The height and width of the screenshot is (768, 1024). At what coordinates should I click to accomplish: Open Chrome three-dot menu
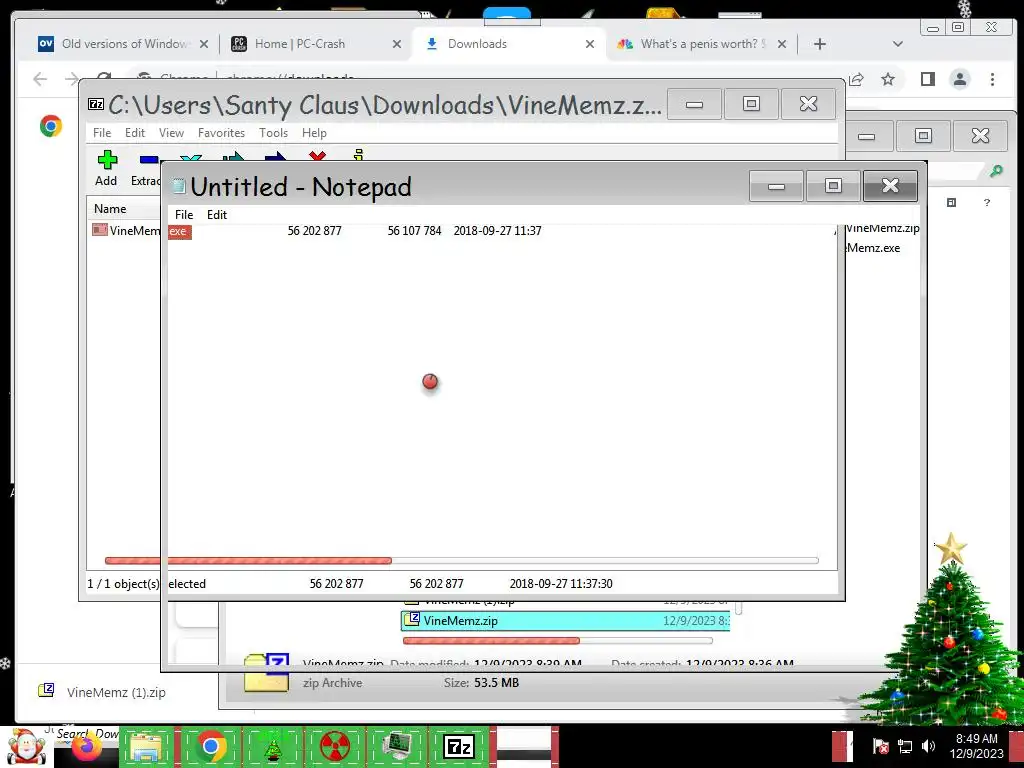[x=992, y=79]
